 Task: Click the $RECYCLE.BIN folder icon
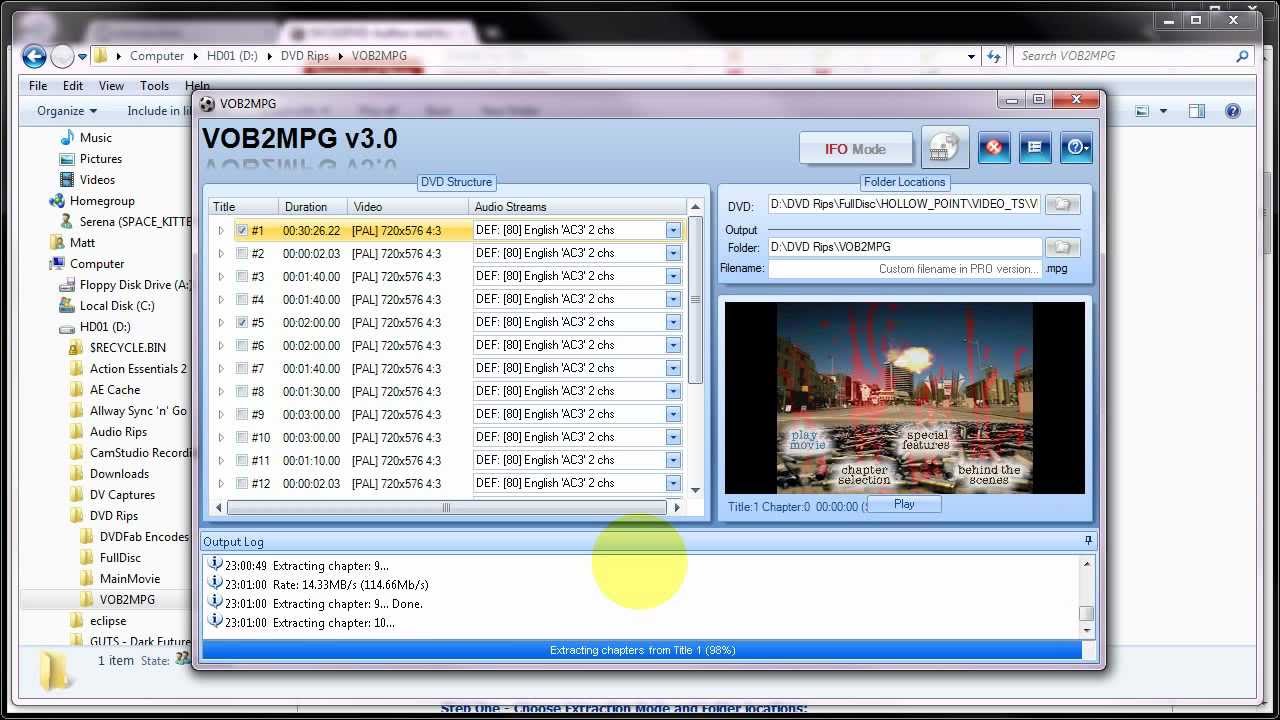click(76, 348)
